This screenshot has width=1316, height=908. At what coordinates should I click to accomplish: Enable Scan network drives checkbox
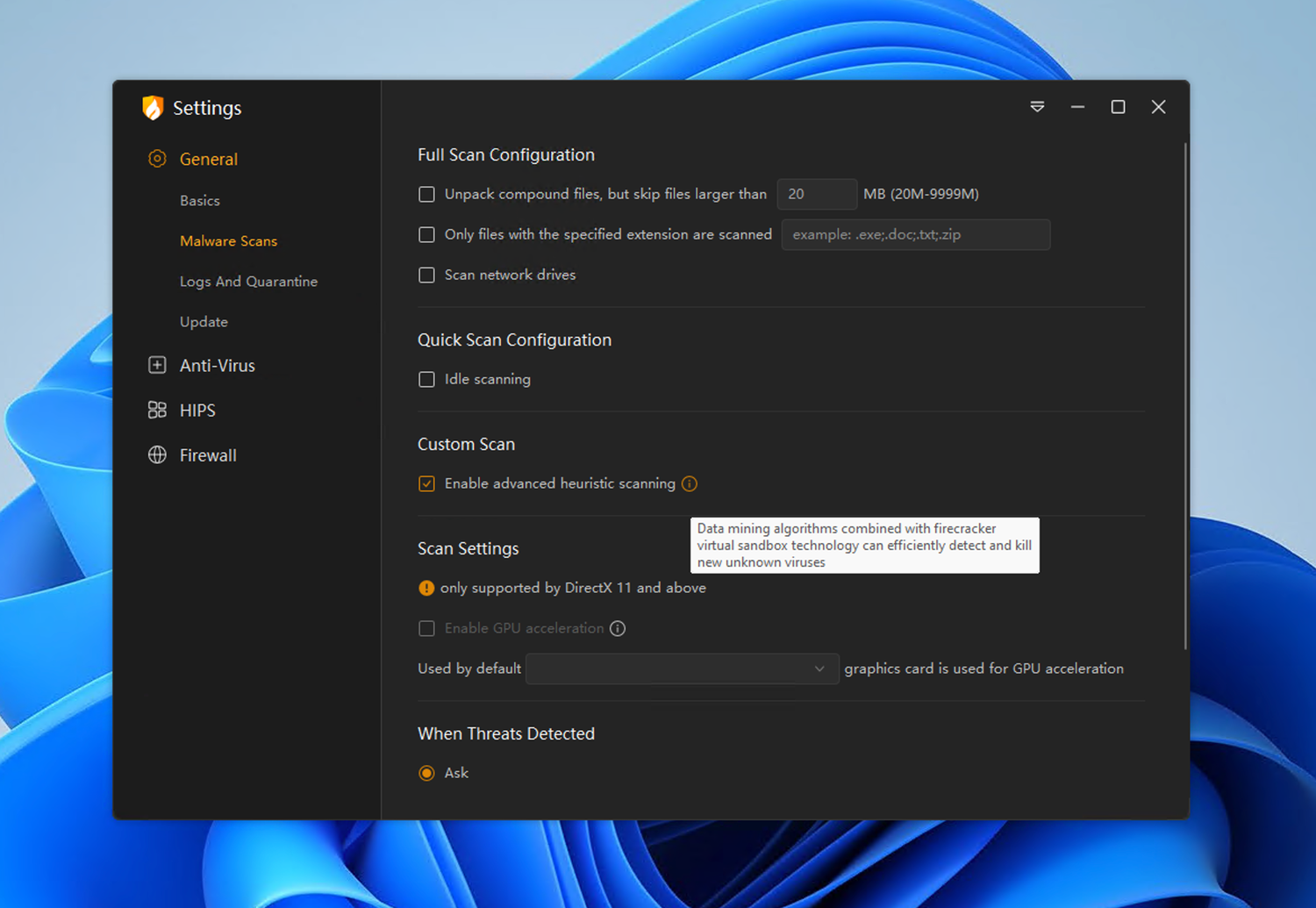click(x=426, y=275)
